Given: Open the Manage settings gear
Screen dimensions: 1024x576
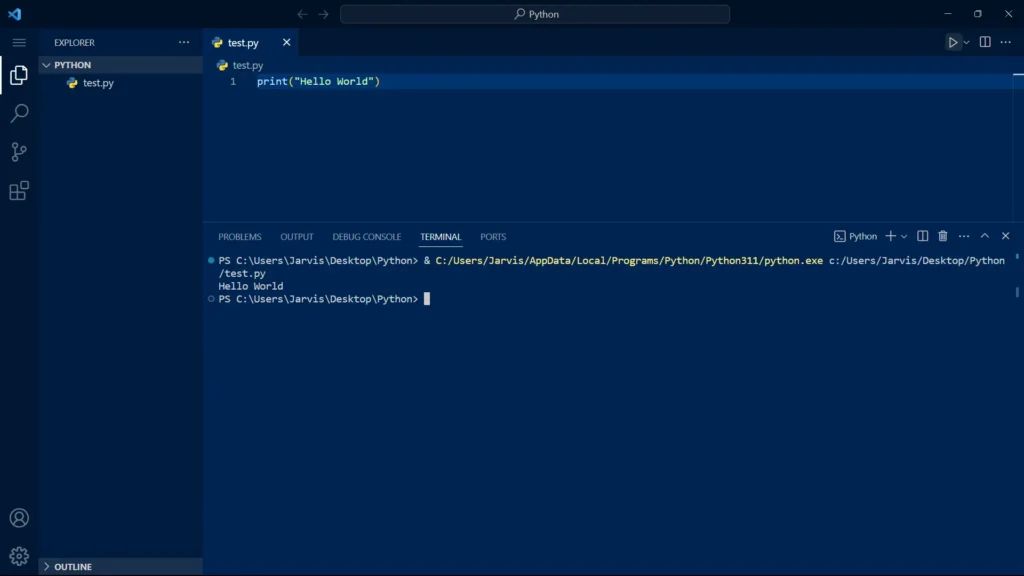Looking at the screenshot, I should [19, 556].
